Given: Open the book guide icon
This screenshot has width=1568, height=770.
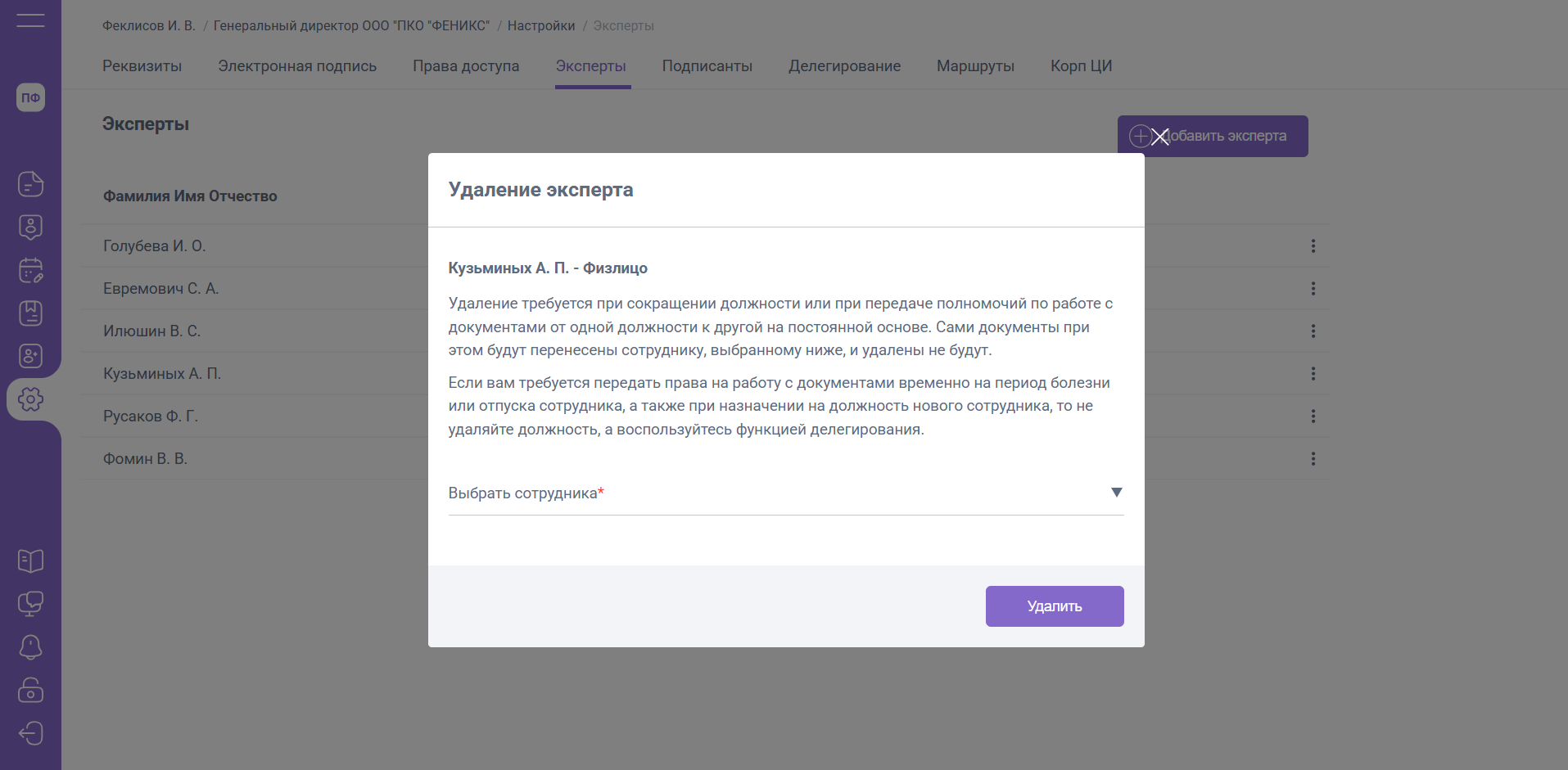Looking at the screenshot, I should [x=30, y=561].
